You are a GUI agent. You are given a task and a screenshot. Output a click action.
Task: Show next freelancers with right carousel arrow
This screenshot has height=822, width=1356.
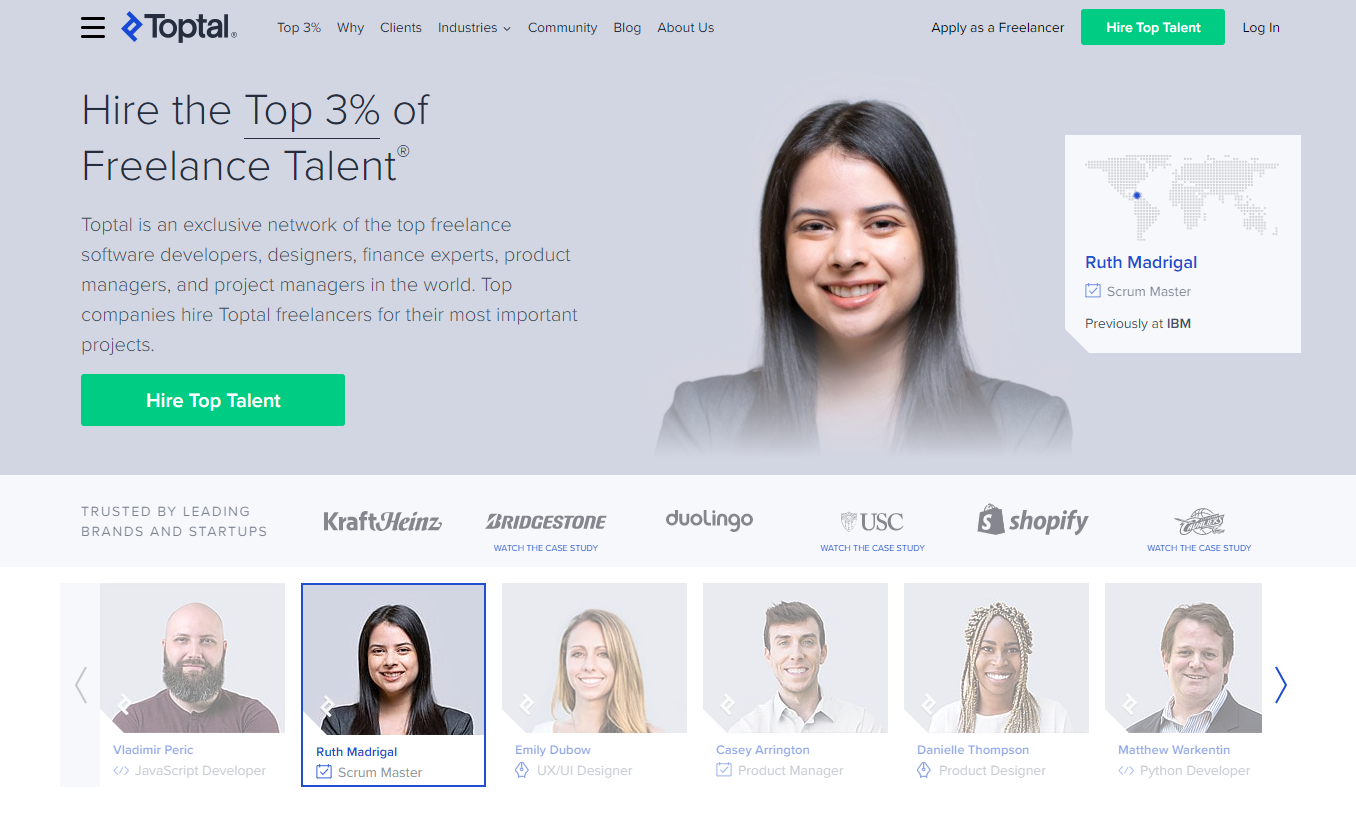1281,685
